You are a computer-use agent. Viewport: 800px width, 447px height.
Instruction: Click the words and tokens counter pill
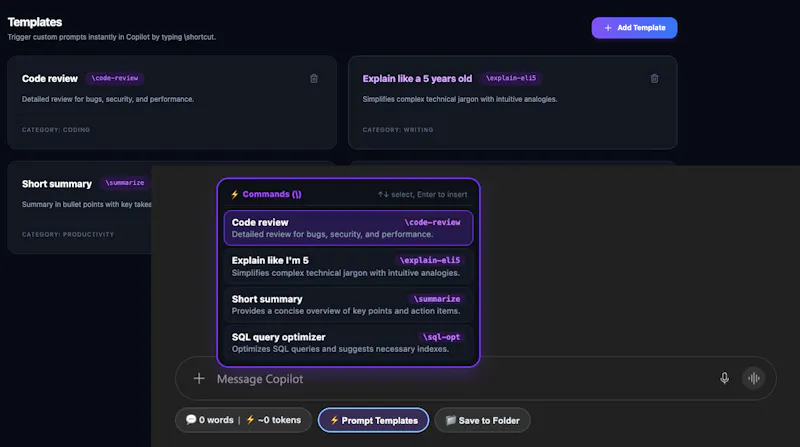pyautogui.click(x=243, y=420)
